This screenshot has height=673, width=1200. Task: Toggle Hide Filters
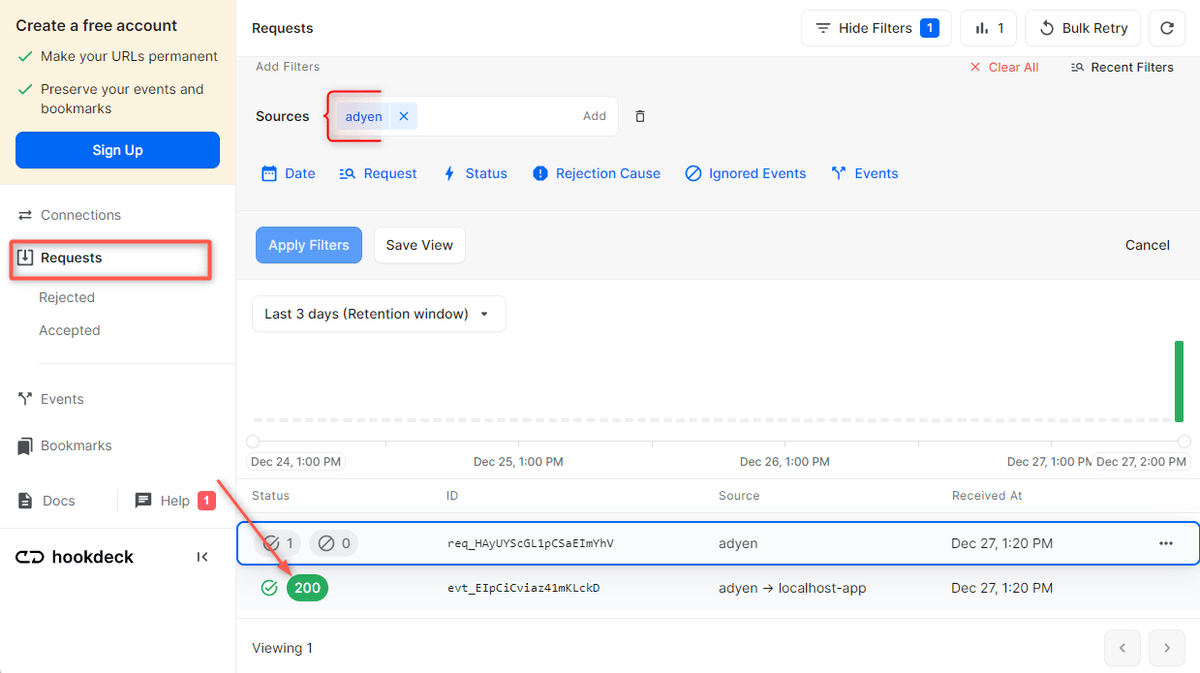click(876, 28)
